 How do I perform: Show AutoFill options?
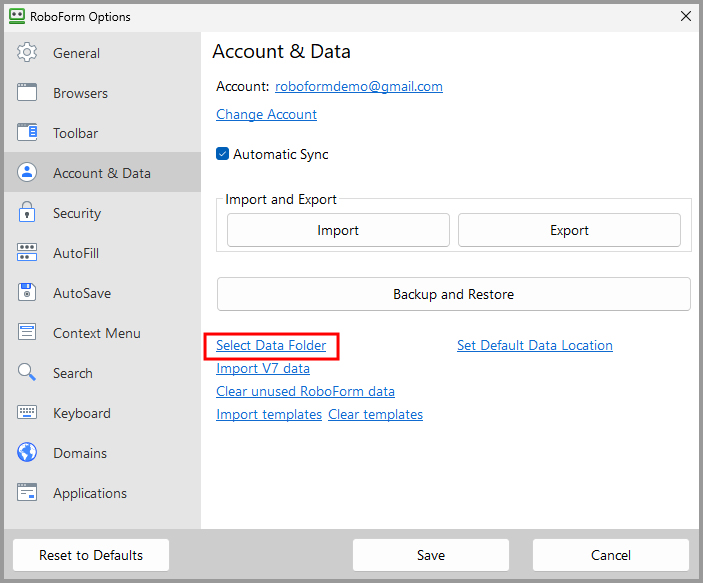coord(103,252)
